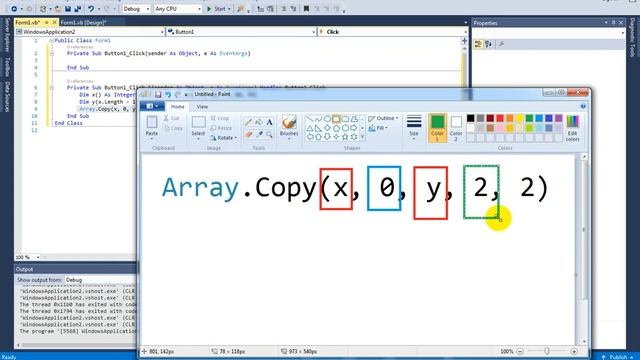The width and height of the screenshot is (640, 360).
Task: Activate Color 1 in Paint
Action: (x=437, y=128)
